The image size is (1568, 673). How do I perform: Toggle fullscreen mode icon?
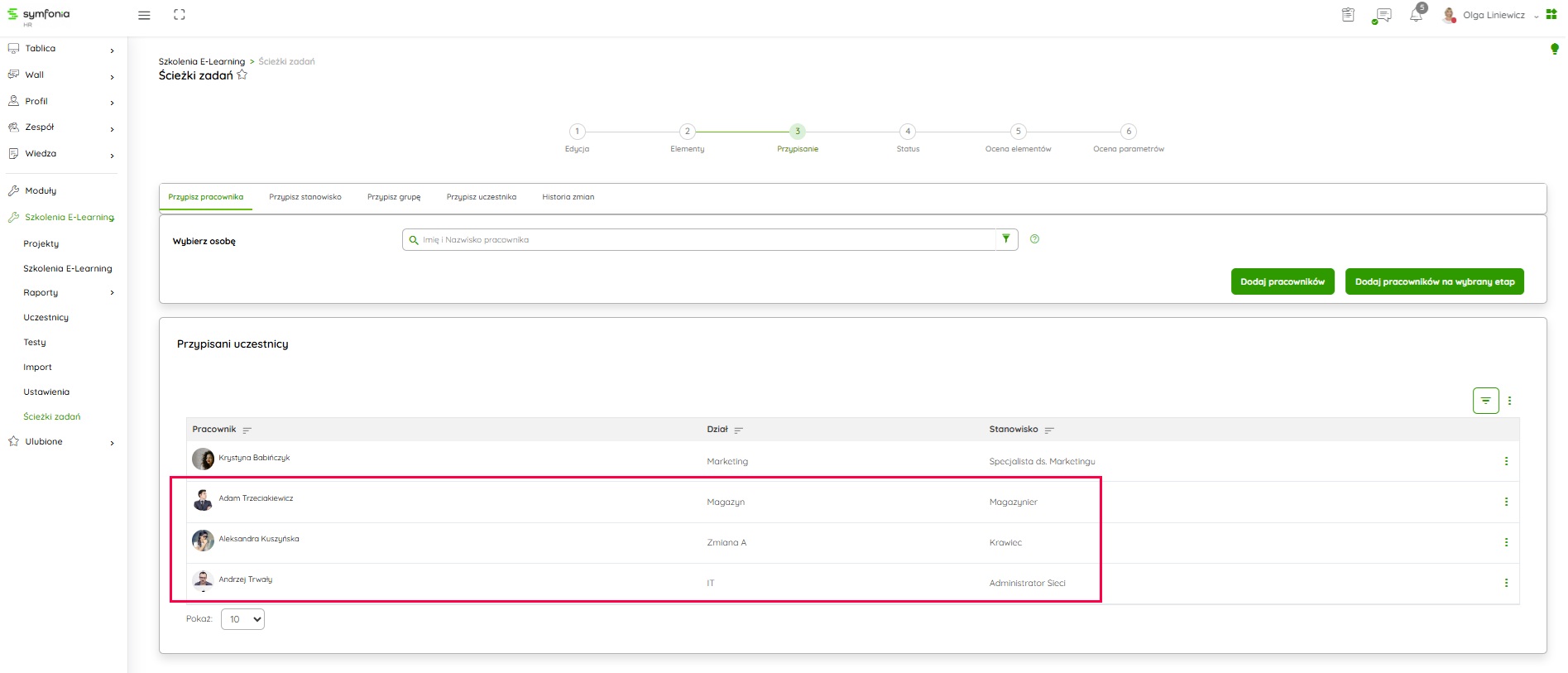pos(180,15)
